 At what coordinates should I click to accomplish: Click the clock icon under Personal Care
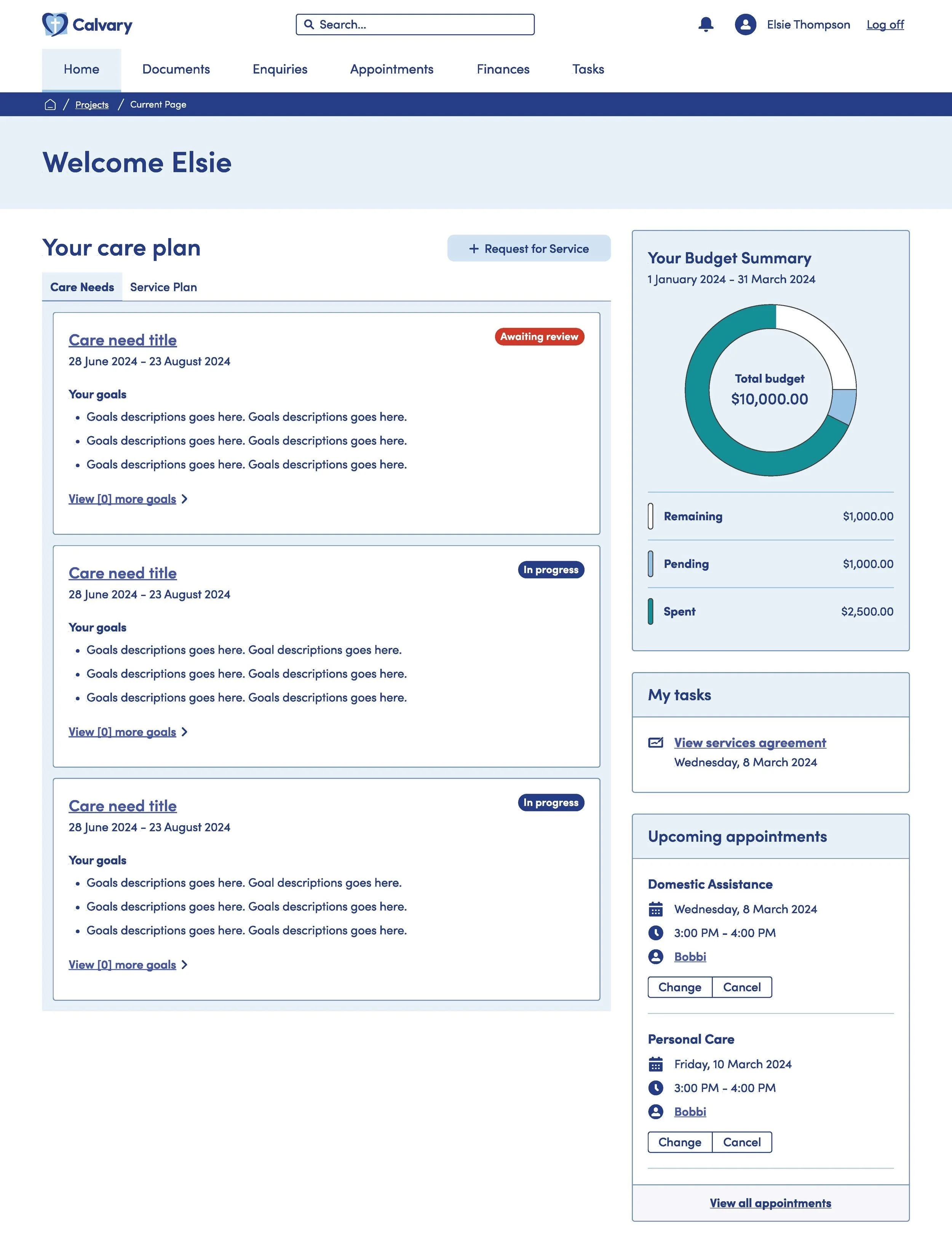tap(656, 1088)
